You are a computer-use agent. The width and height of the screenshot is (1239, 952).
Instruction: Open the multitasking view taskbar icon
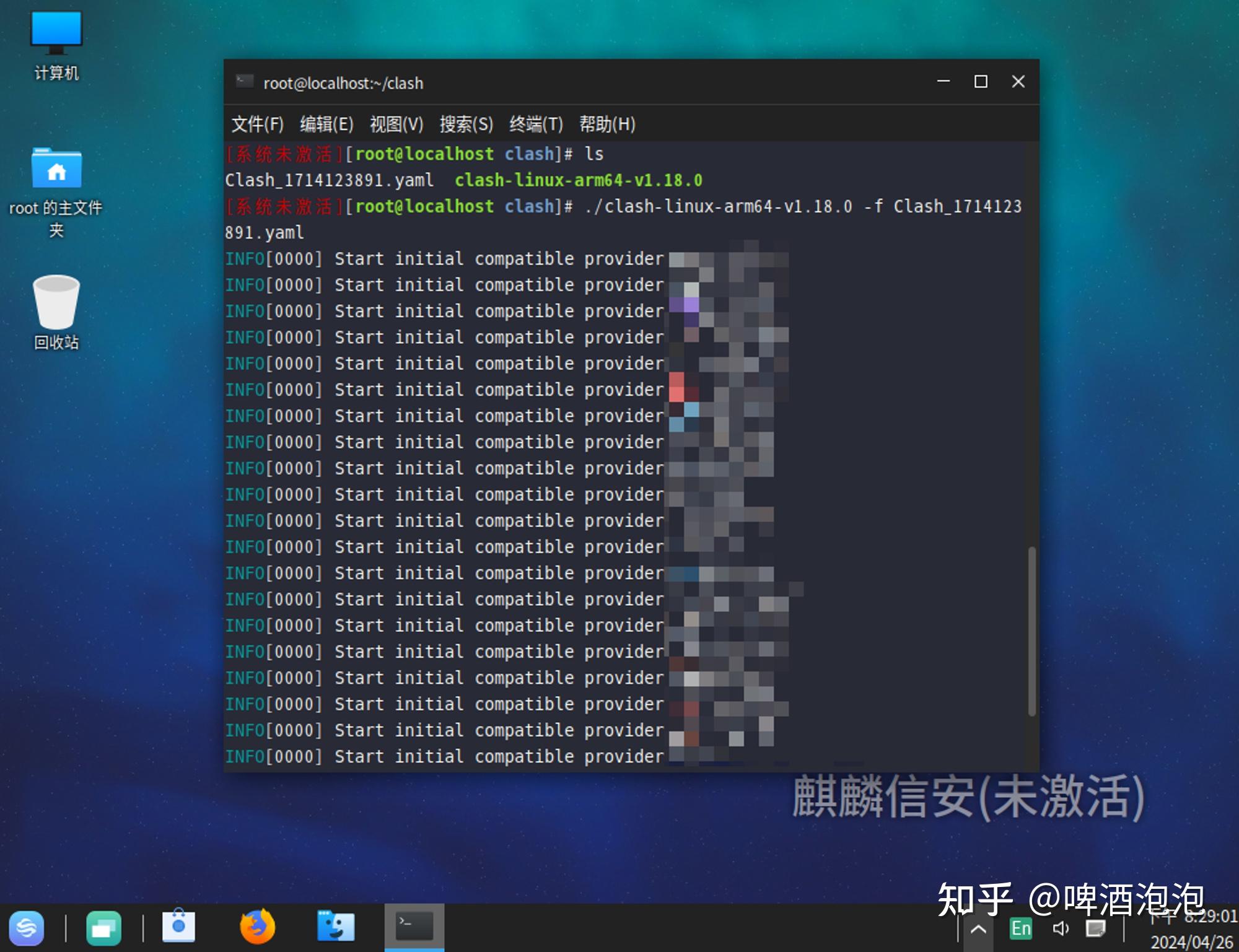pos(103,928)
